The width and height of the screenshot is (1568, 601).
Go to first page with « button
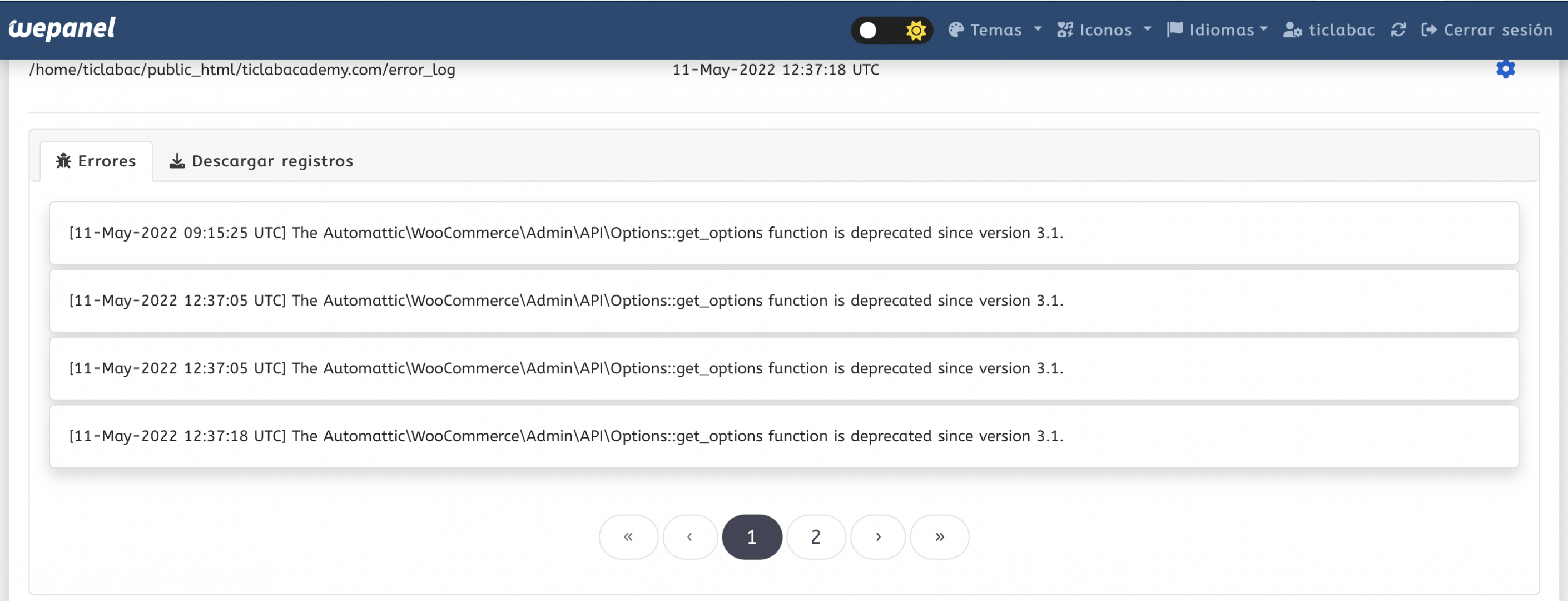coord(628,536)
